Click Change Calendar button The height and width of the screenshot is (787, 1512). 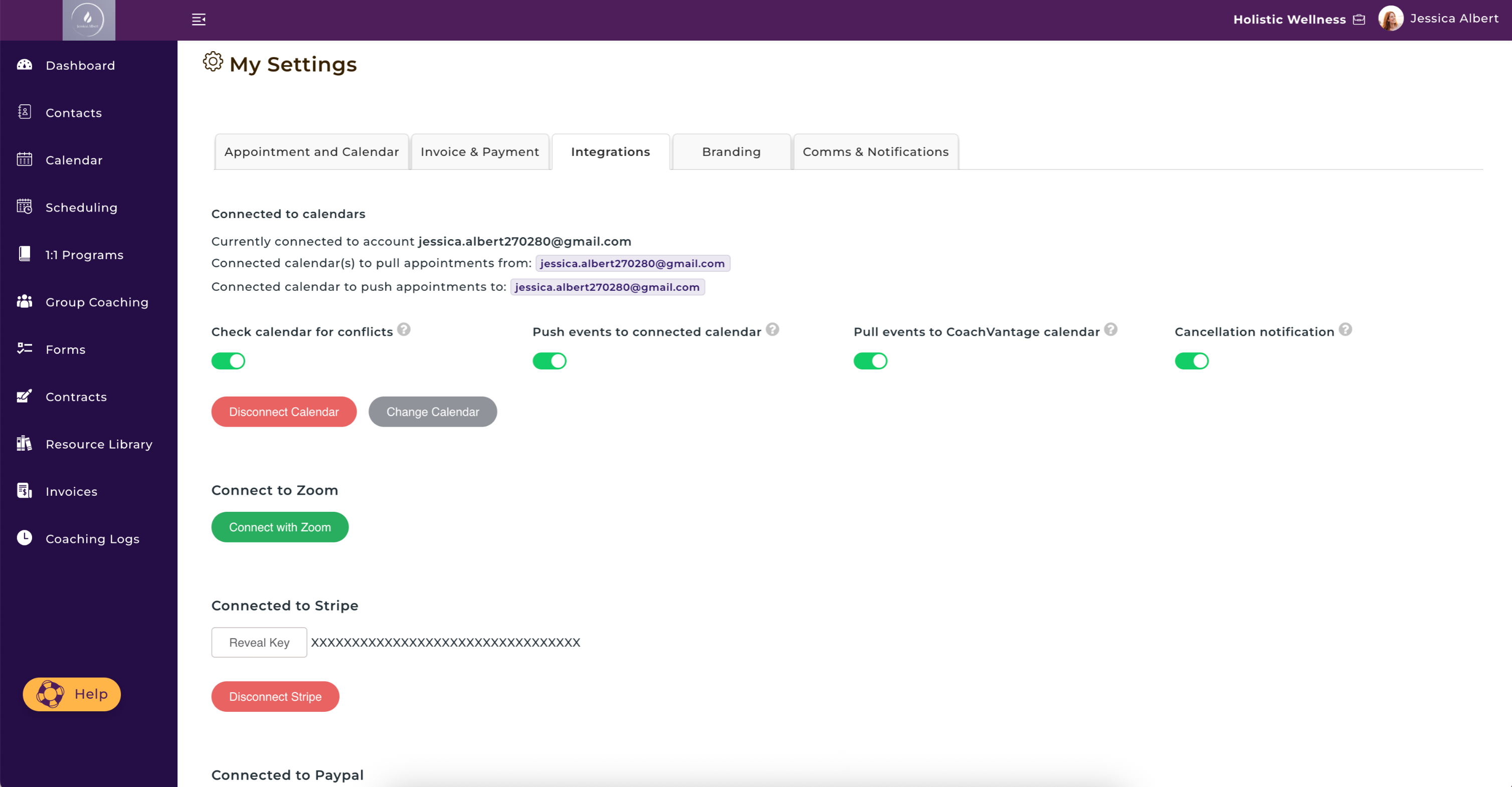[433, 412]
